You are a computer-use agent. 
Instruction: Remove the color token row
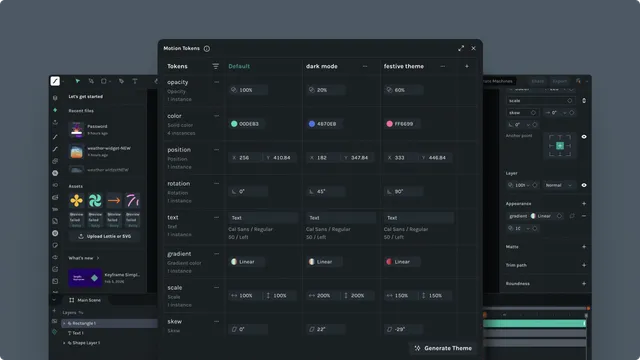point(217,116)
